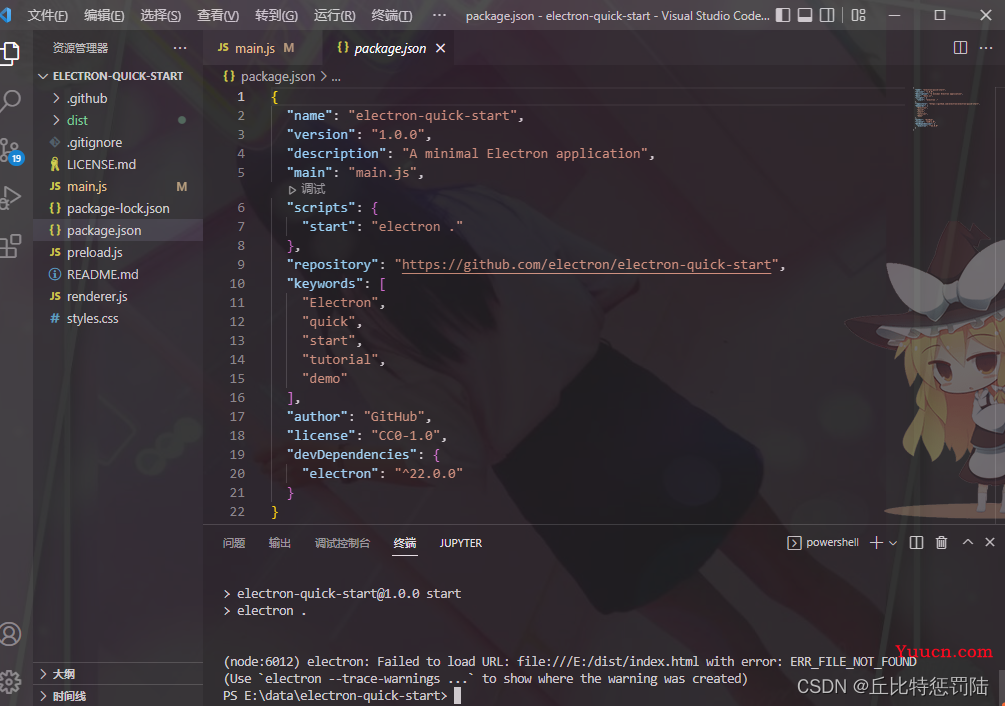Open the 终端(T) menu

(x=392, y=15)
